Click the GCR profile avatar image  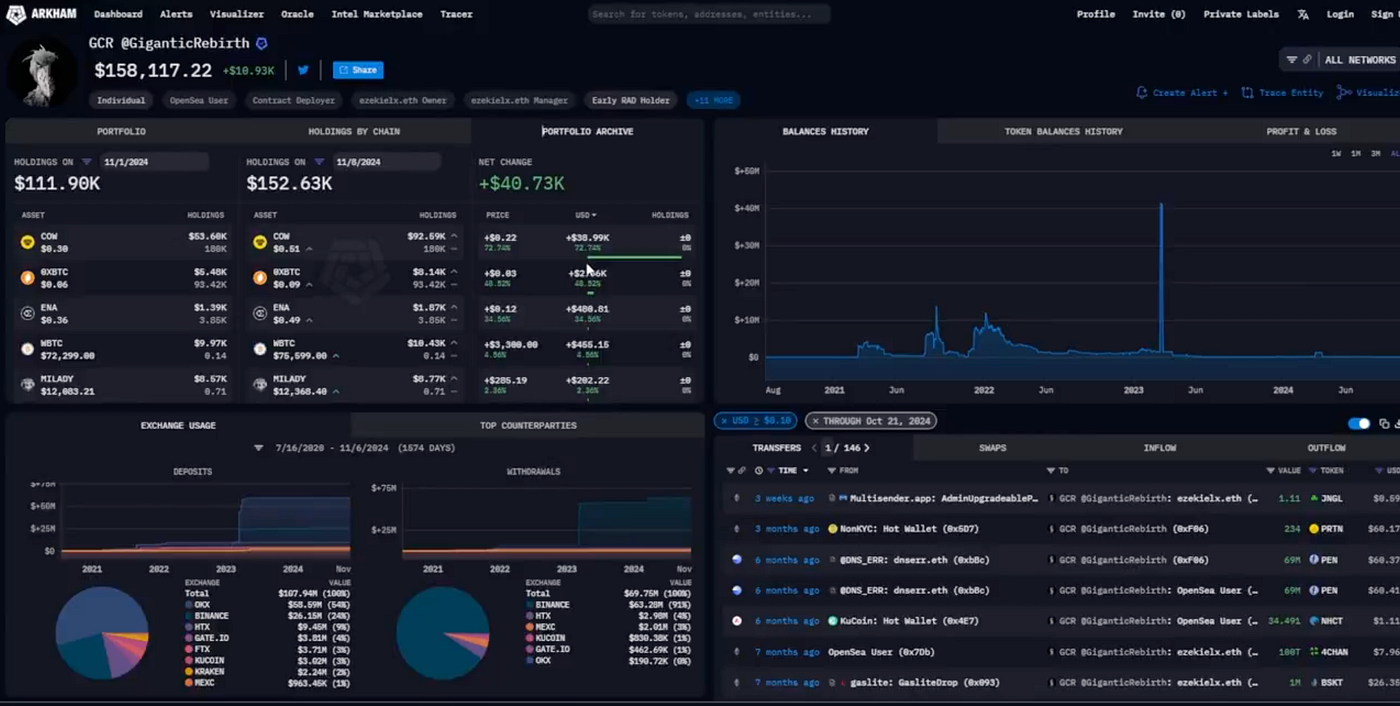42,73
